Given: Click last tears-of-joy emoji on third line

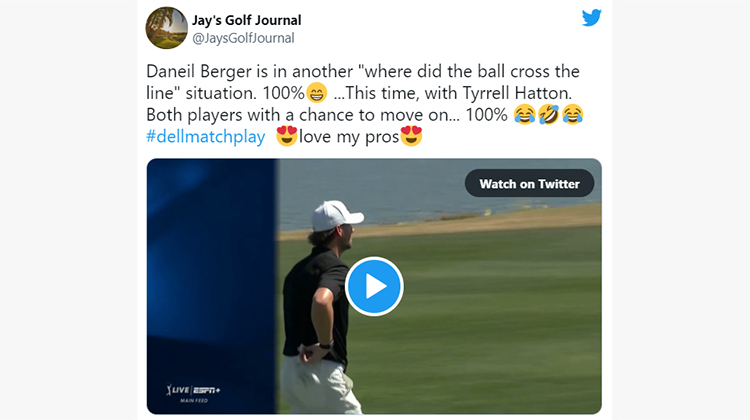Looking at the screenshot, I should tap(573, 115).
